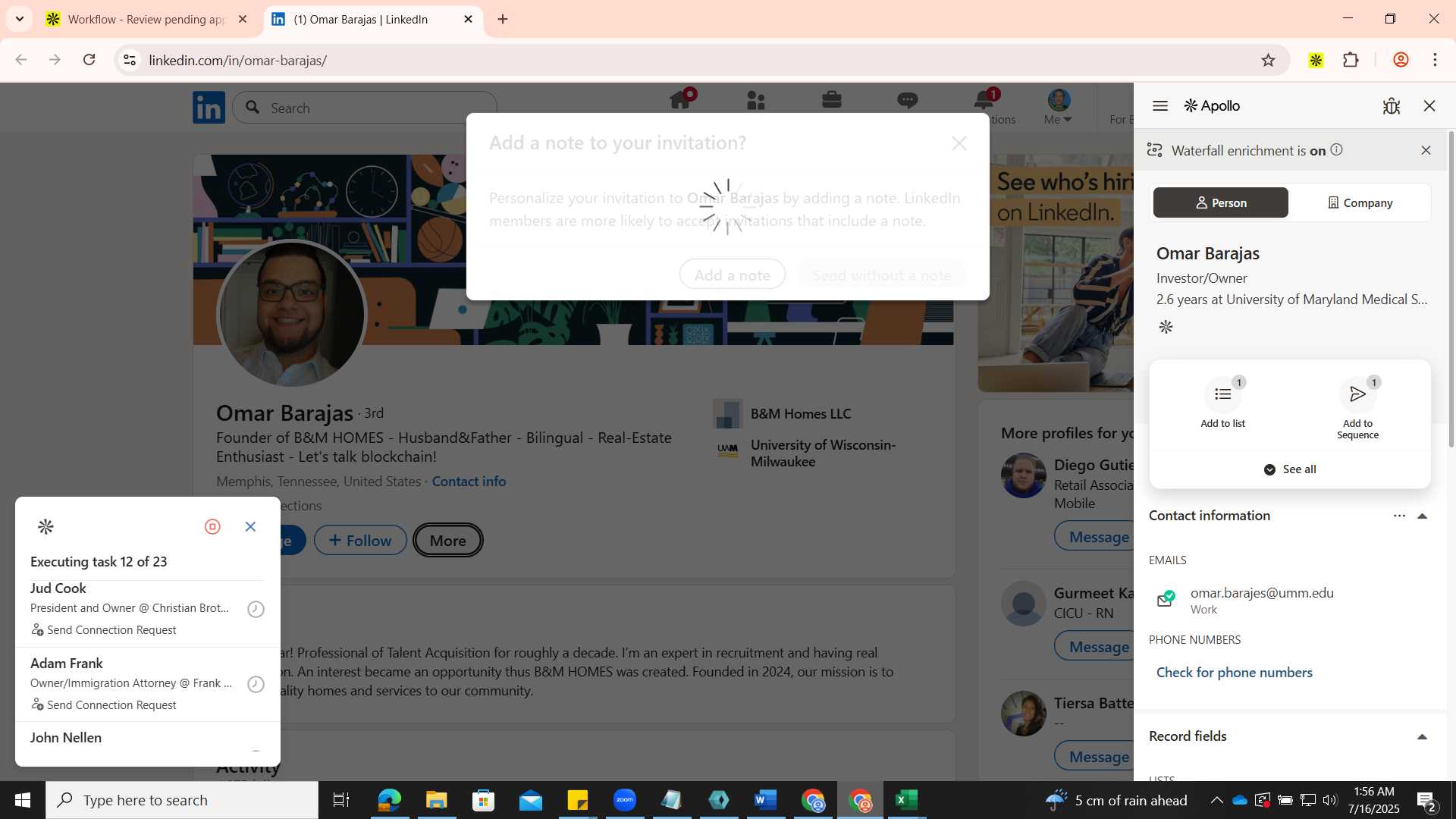
Task: Open Contact information more options
Action: click(1399, 516)
